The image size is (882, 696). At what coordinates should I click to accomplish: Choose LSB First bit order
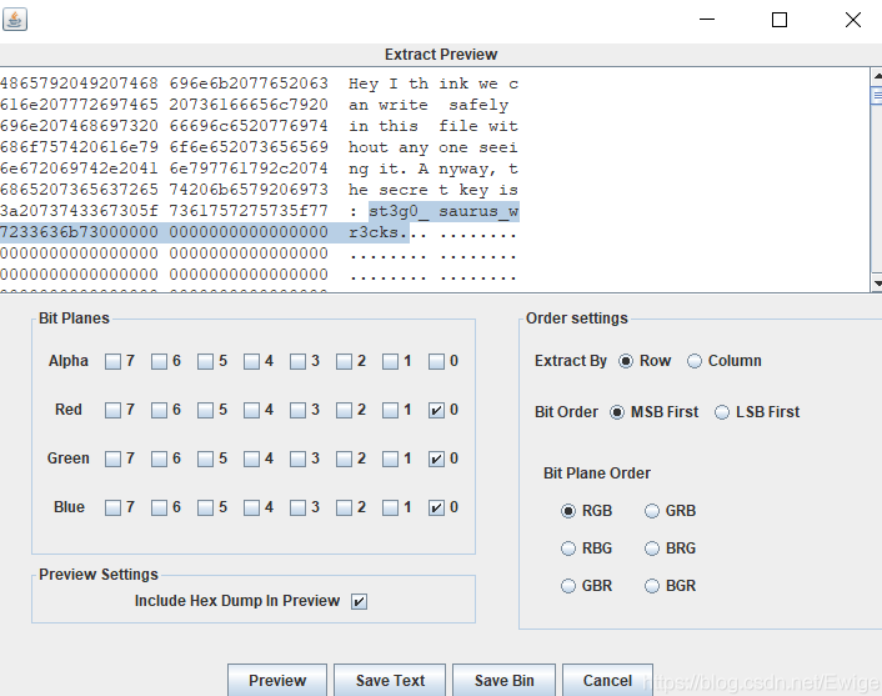tap(722, 412)
